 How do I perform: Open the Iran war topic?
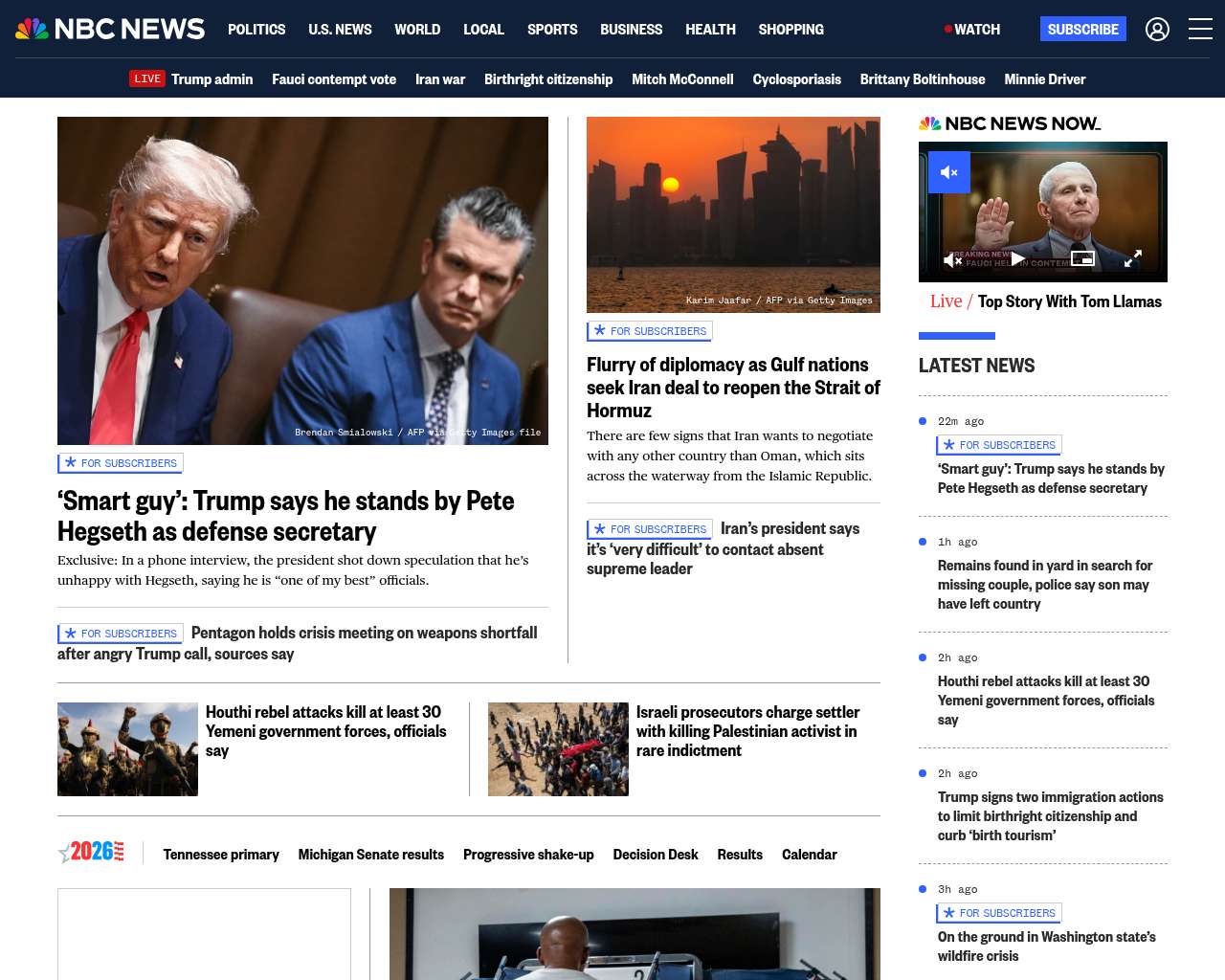(x=440, y=79)
